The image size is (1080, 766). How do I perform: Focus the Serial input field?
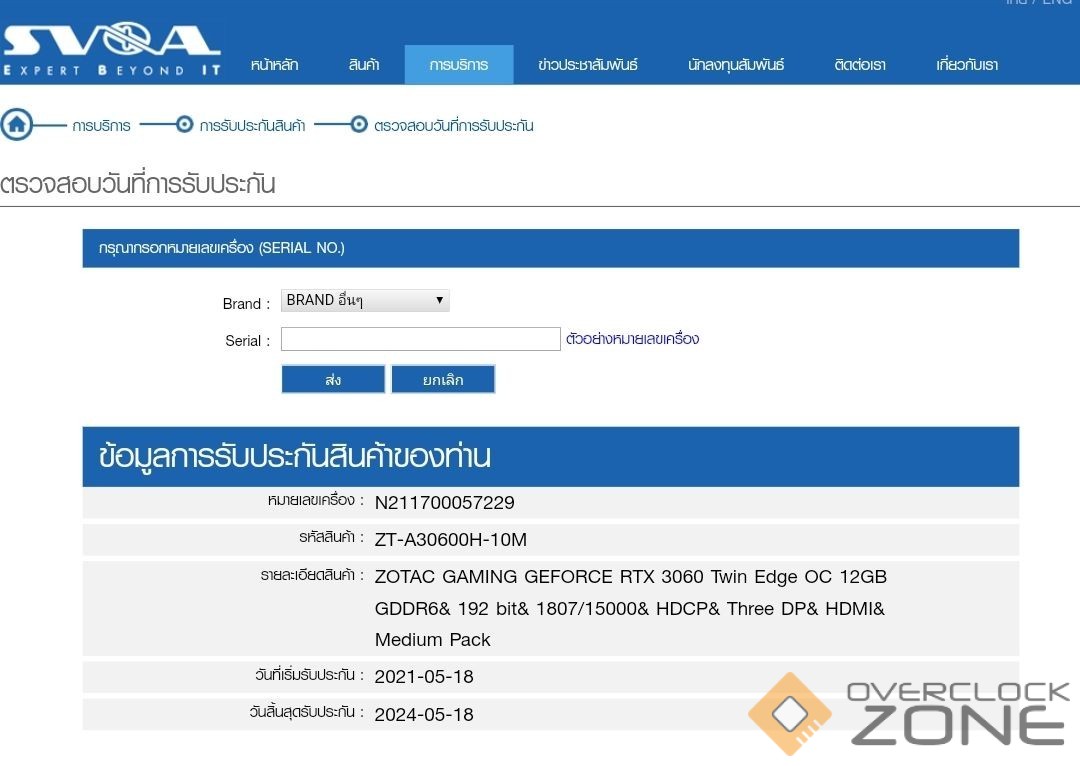[x=421, y=339]
